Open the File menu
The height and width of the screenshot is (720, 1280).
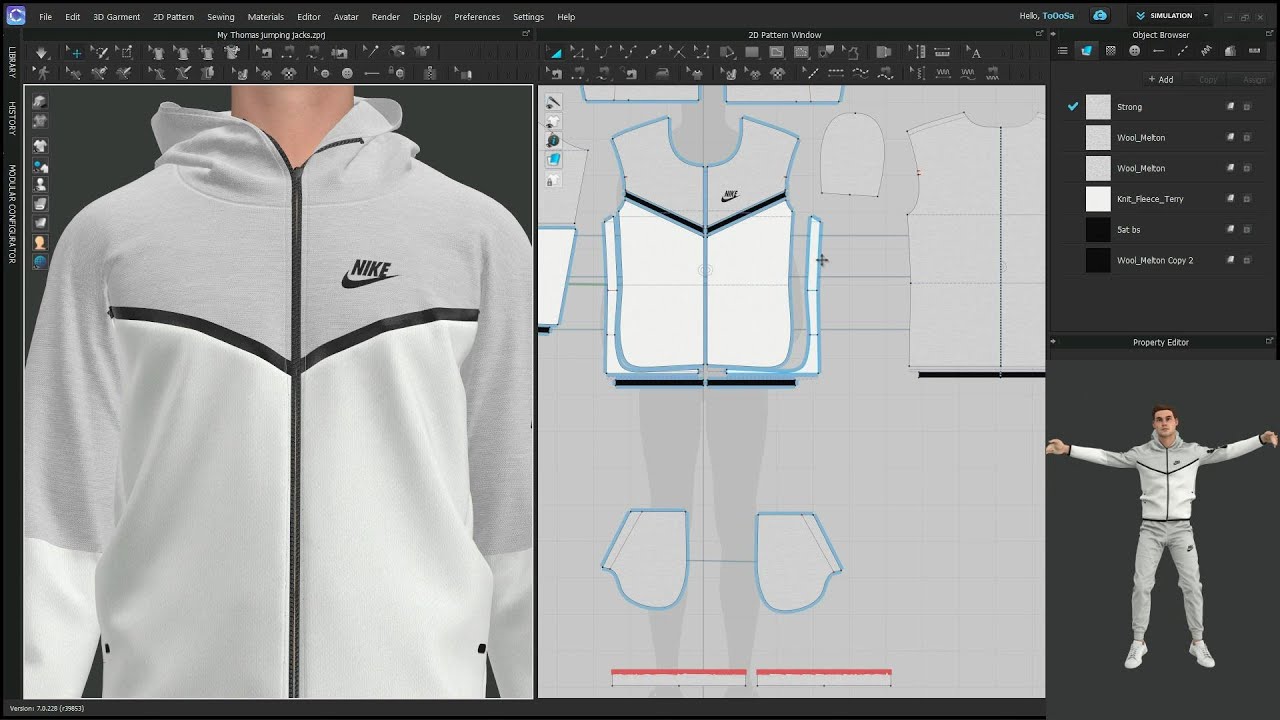pos(46,17)
